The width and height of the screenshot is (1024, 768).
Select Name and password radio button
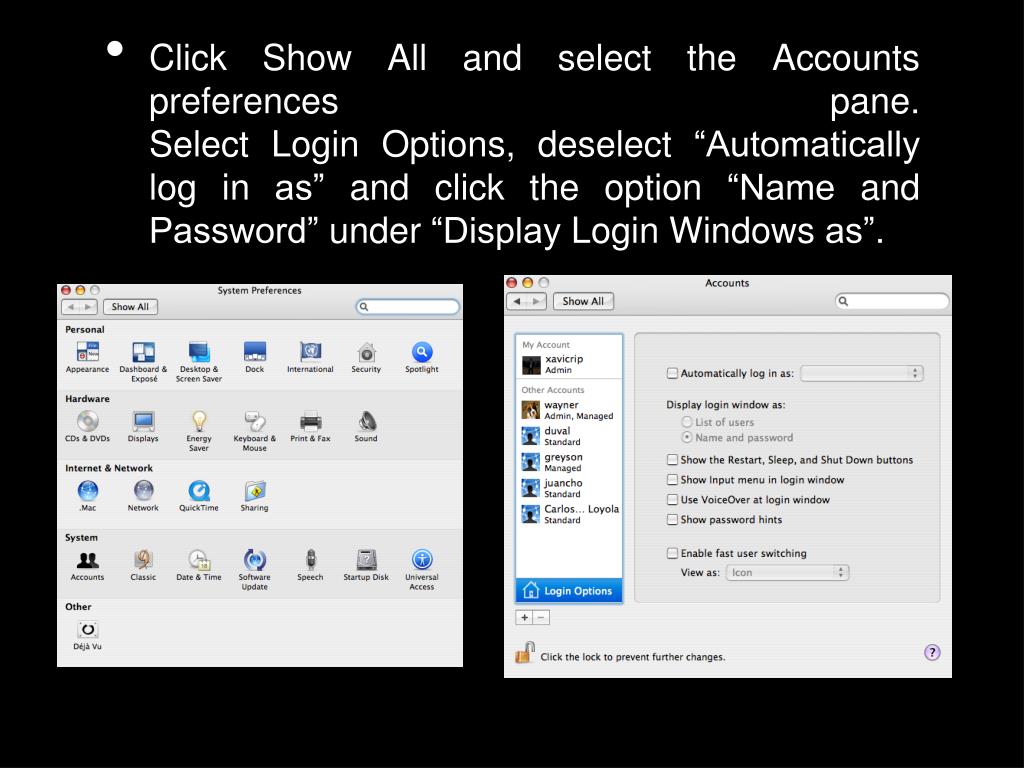tap(687, 438)
